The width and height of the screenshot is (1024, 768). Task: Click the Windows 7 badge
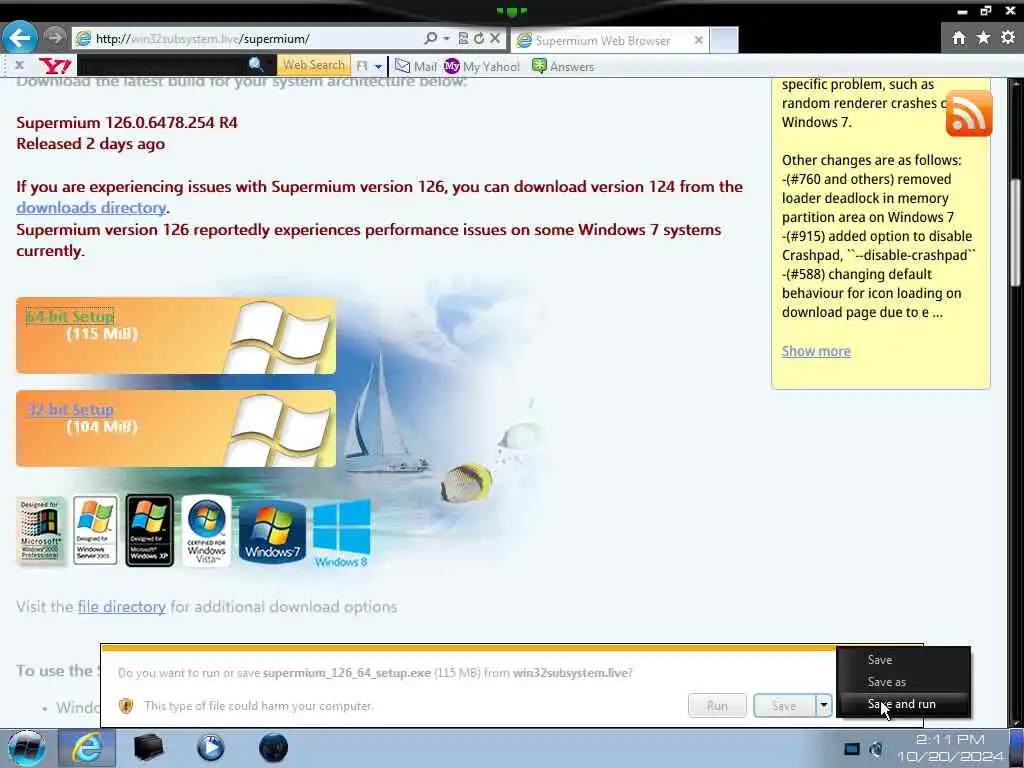(272, 532)
